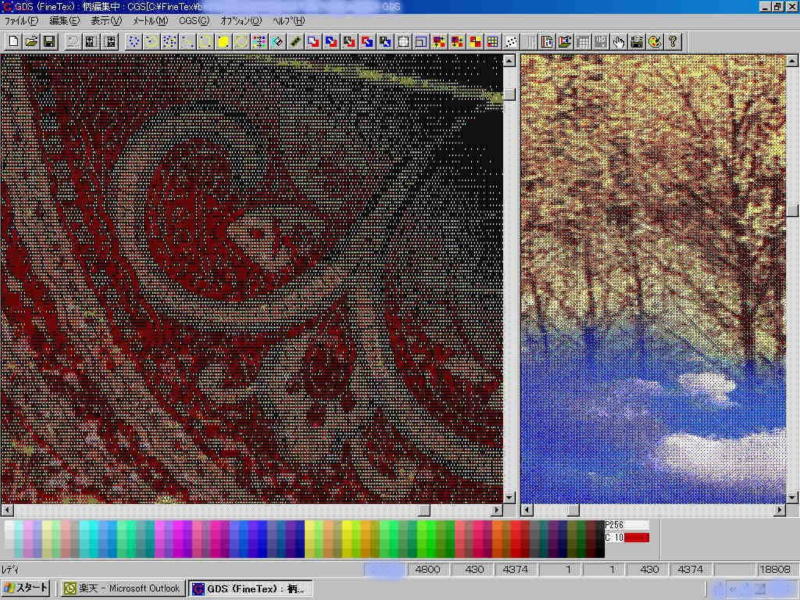Image resolution: width=800 pixels, height=600 pixels.
Task: Open the color palette painter icon
Action: pos(654,42)
